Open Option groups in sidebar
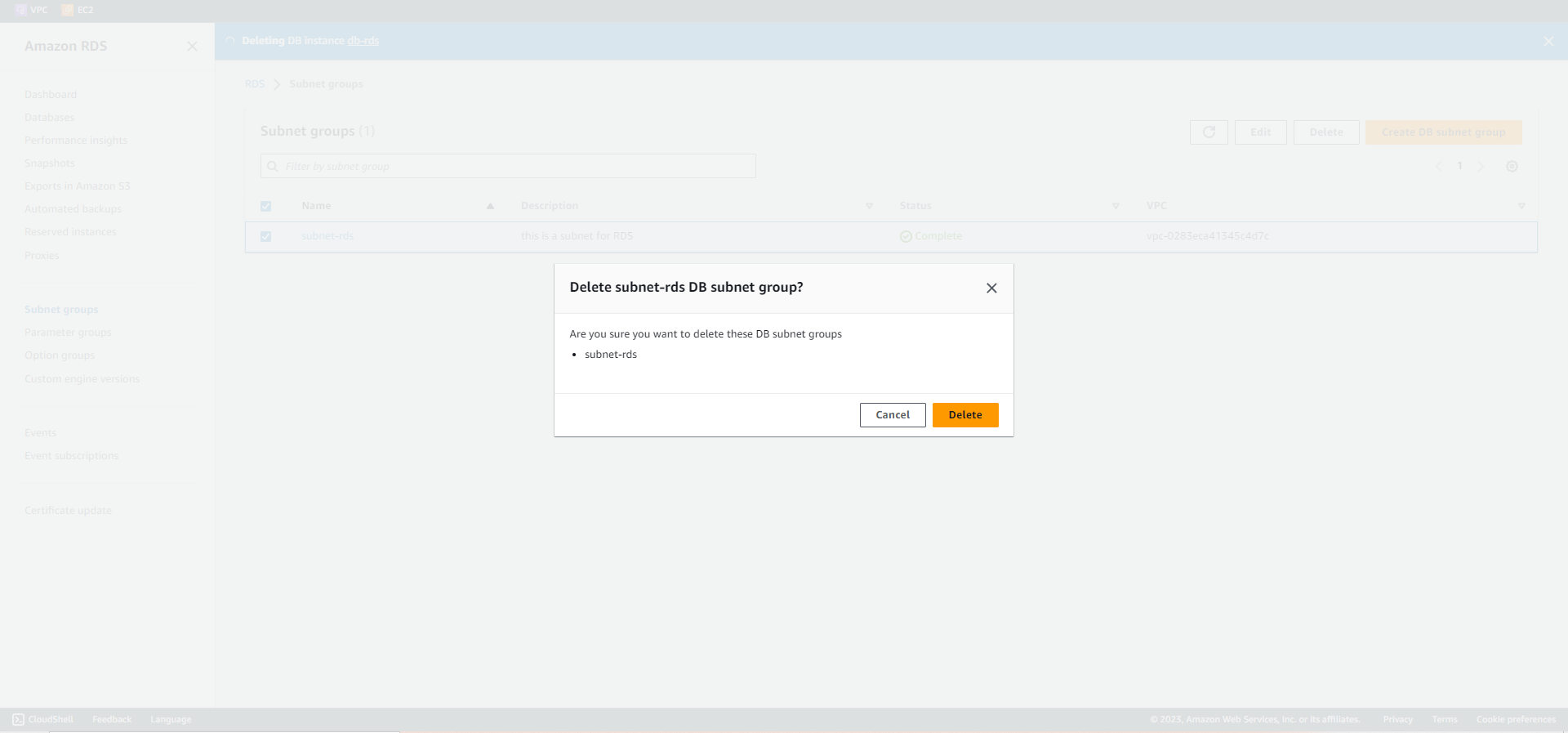The image size is (1568, 733). point(60,355)
